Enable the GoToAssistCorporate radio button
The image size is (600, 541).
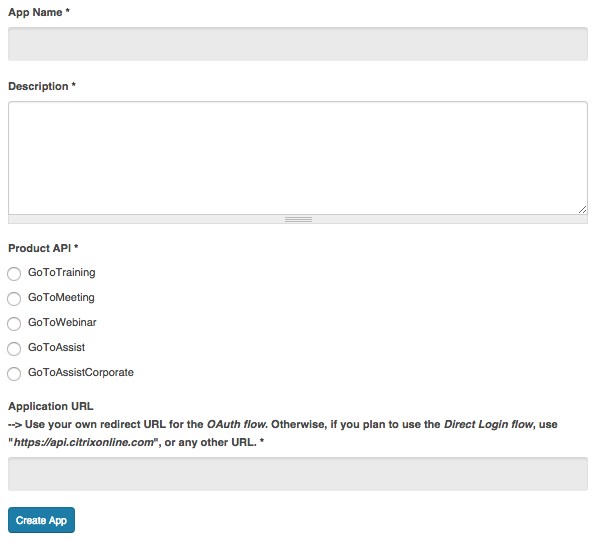14,374
